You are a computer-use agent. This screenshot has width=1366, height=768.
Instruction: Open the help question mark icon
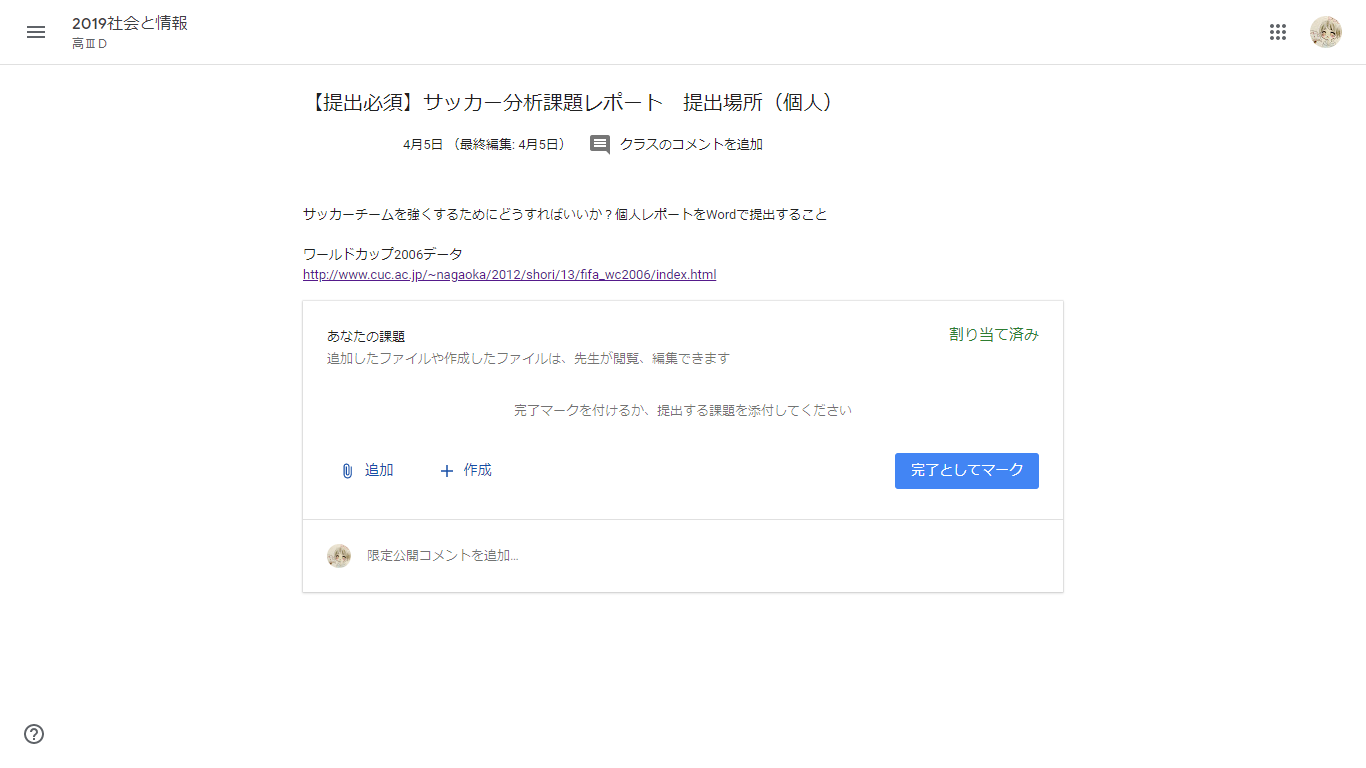click(34, 734)
